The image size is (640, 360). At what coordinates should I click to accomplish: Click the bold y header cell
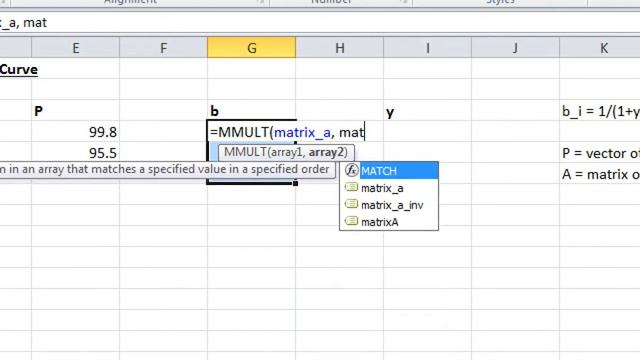427,111
